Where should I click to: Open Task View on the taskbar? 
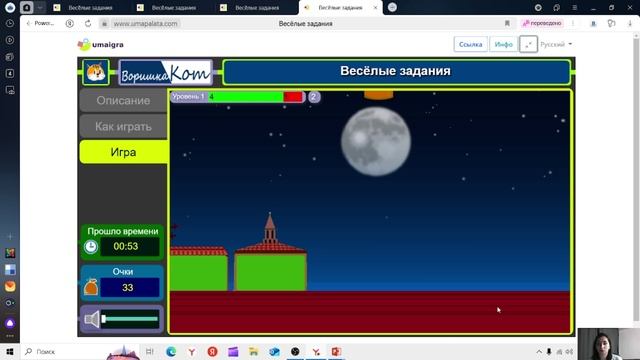click(150, 351)
